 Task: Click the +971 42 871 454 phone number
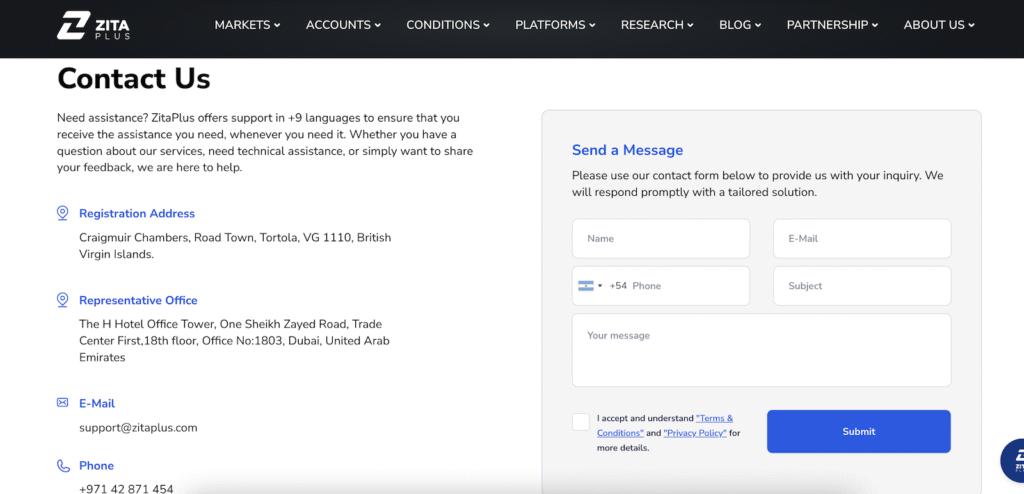[126, 489]
